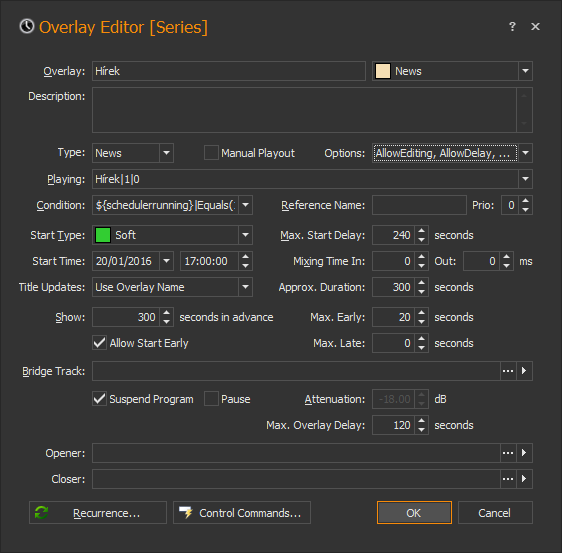Expand the Type dropdown
This screenshot has height=553, width=562.
tap(166, 153)
